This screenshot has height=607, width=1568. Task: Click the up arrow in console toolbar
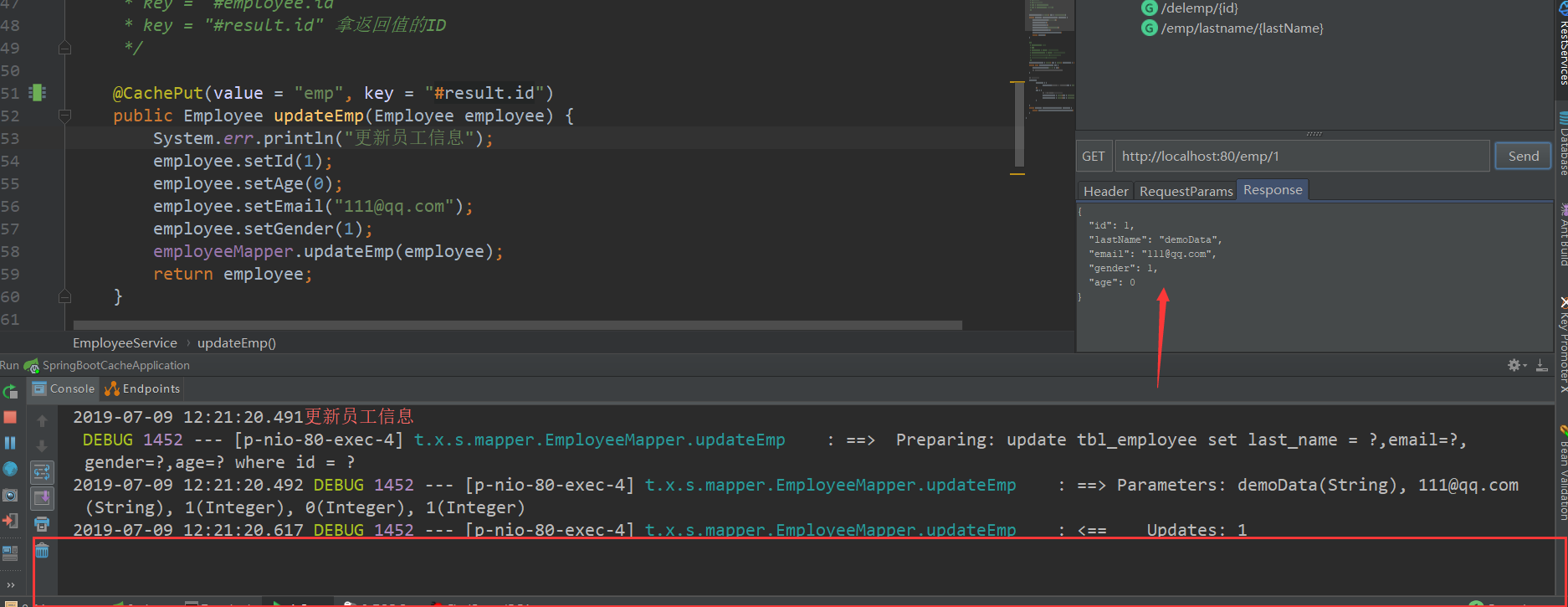[42, 421]
